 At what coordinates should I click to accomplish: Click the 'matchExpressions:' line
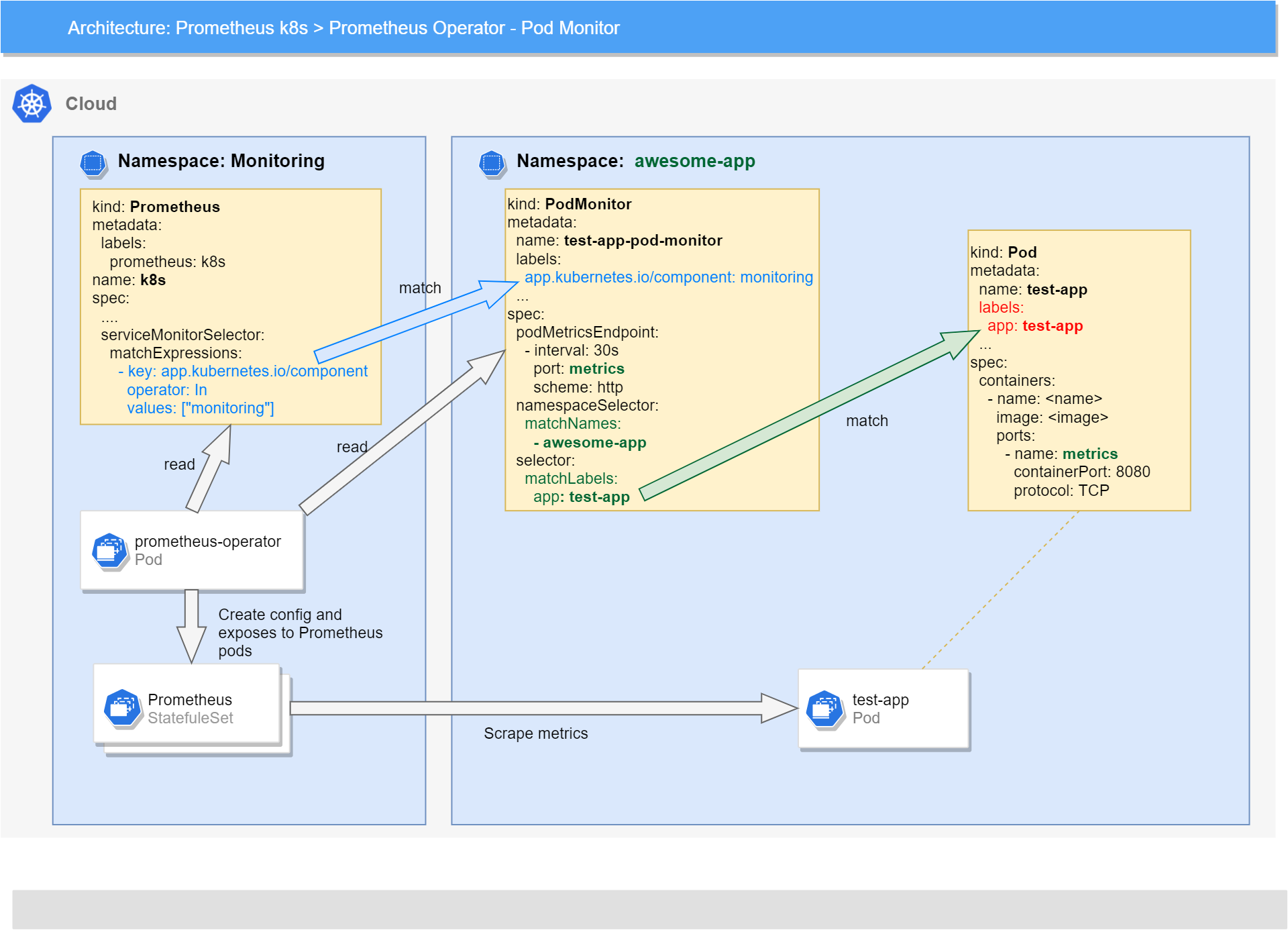[x=176, y=353]
